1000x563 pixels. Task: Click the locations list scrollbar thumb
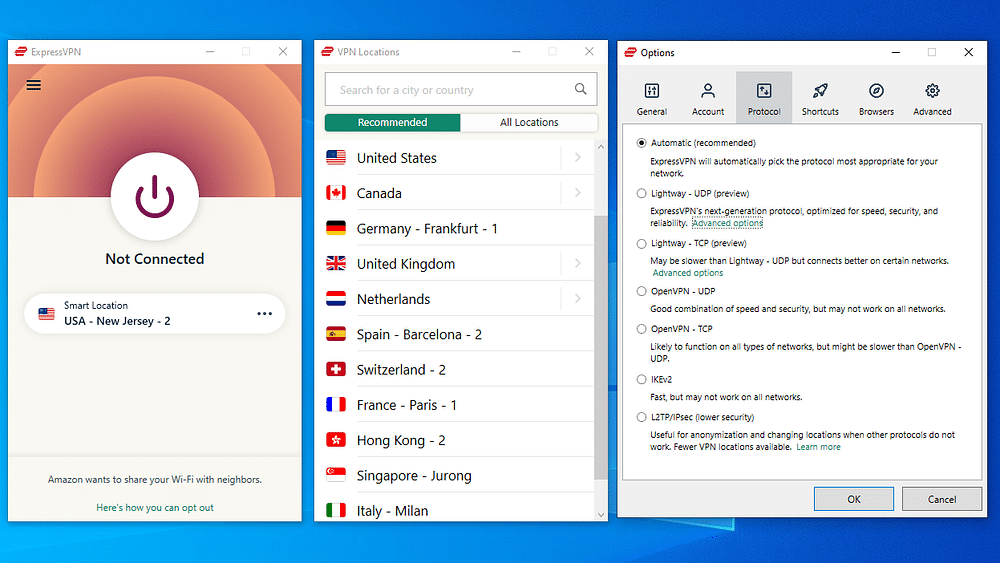coord(601,347)
